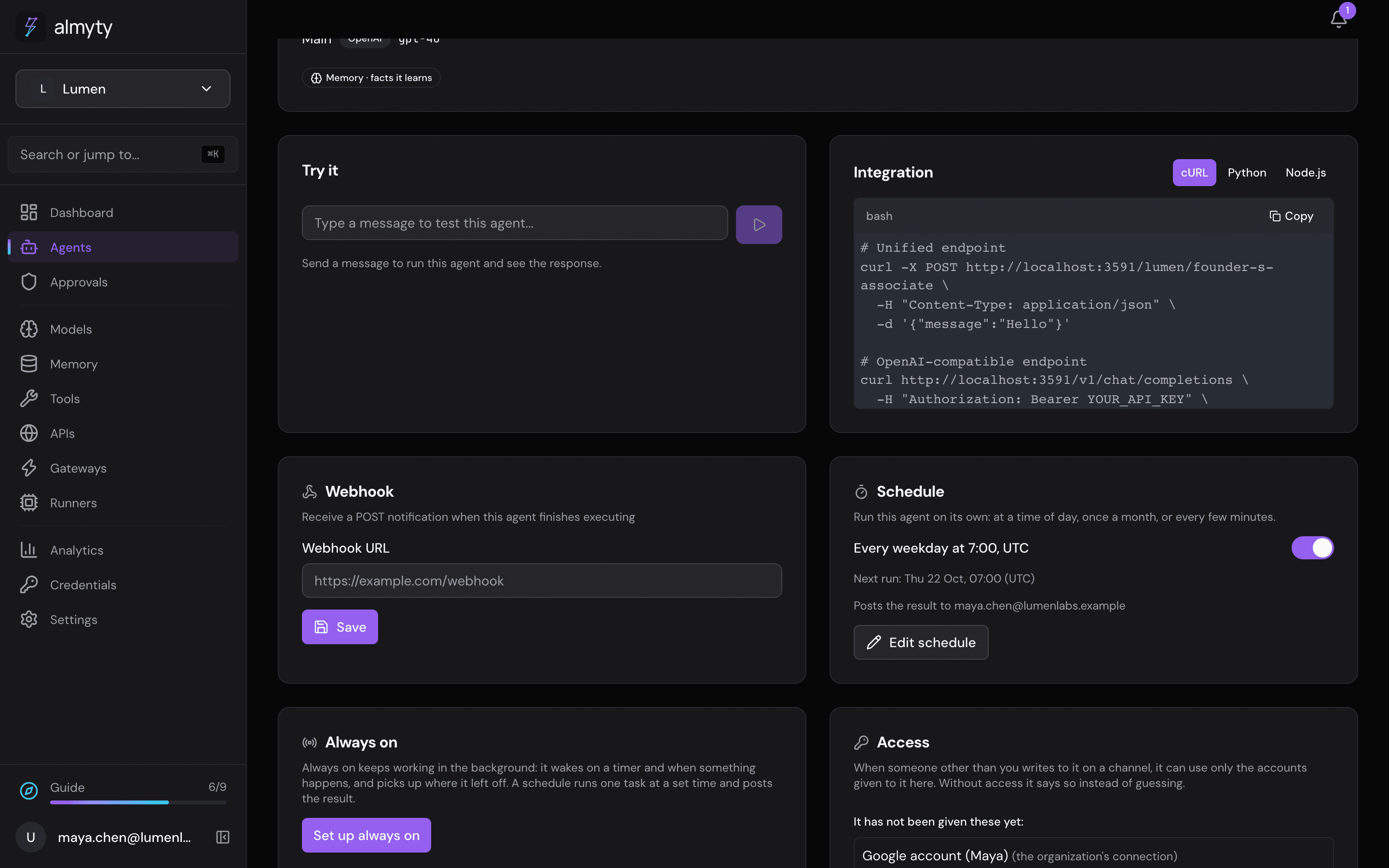Switch to the Python tab
Viewport: 1389px width, 868px height.
coord(1247,173)
